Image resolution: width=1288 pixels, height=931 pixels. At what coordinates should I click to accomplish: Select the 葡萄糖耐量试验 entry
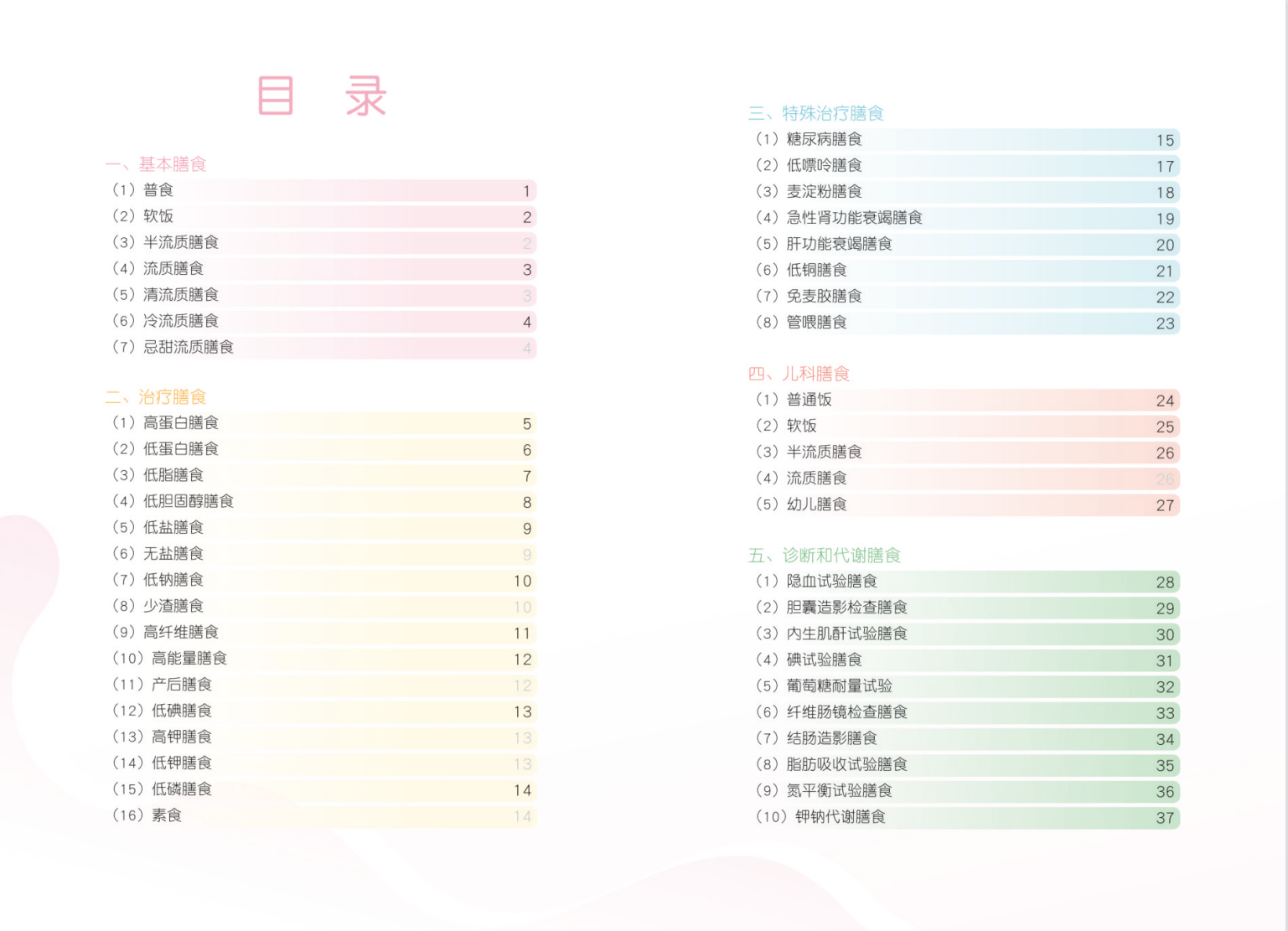pos(839,686)
